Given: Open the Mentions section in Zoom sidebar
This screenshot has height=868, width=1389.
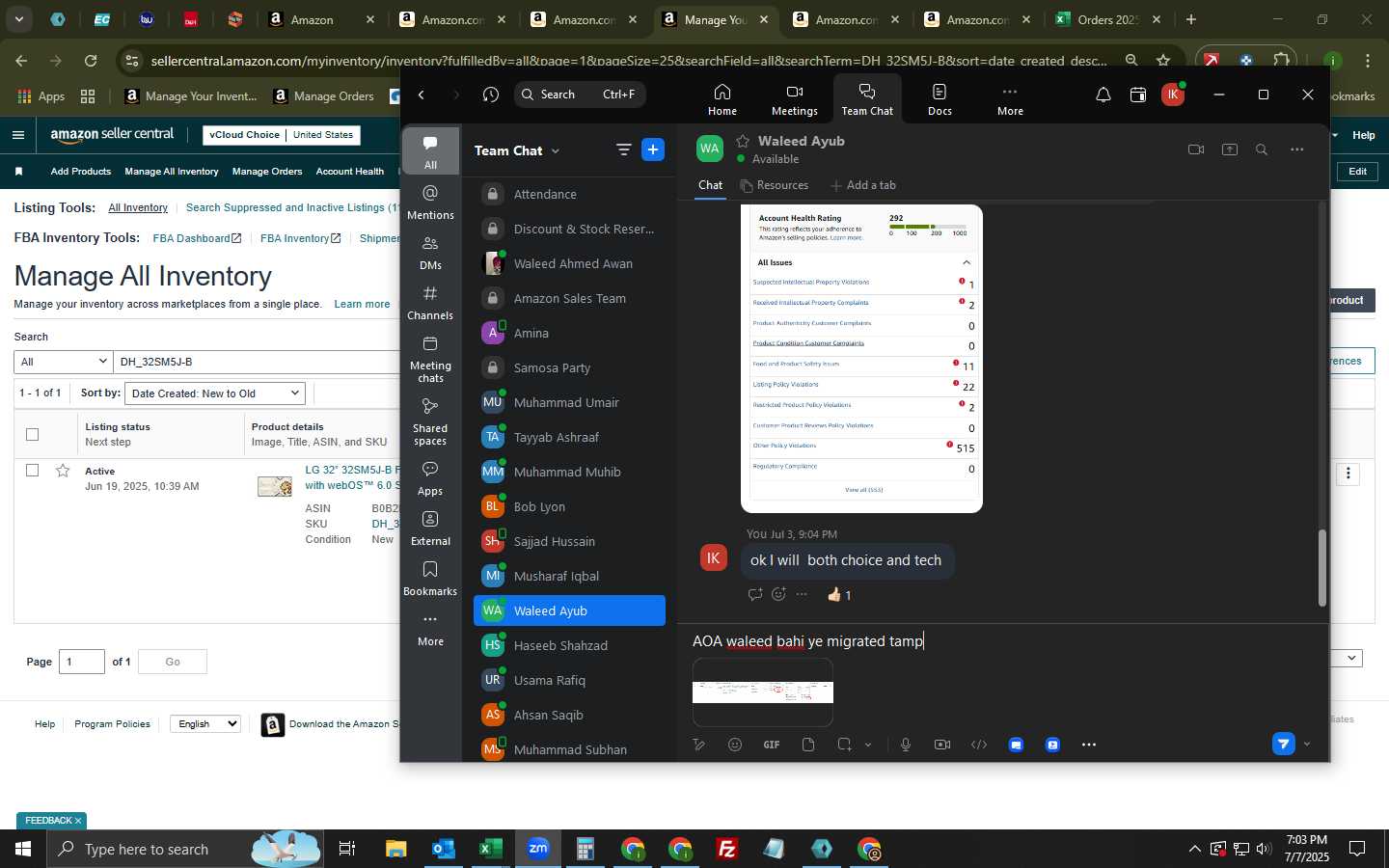Looking at the screenshot, I should (430, 203).
